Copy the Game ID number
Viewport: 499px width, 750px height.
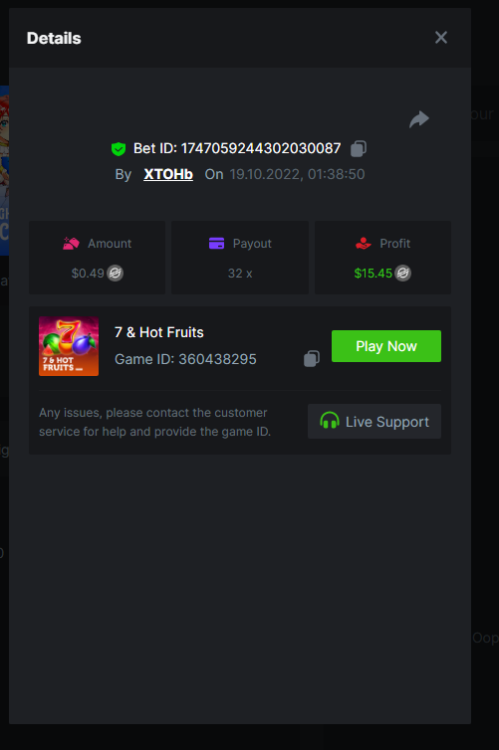click(311, 359)
